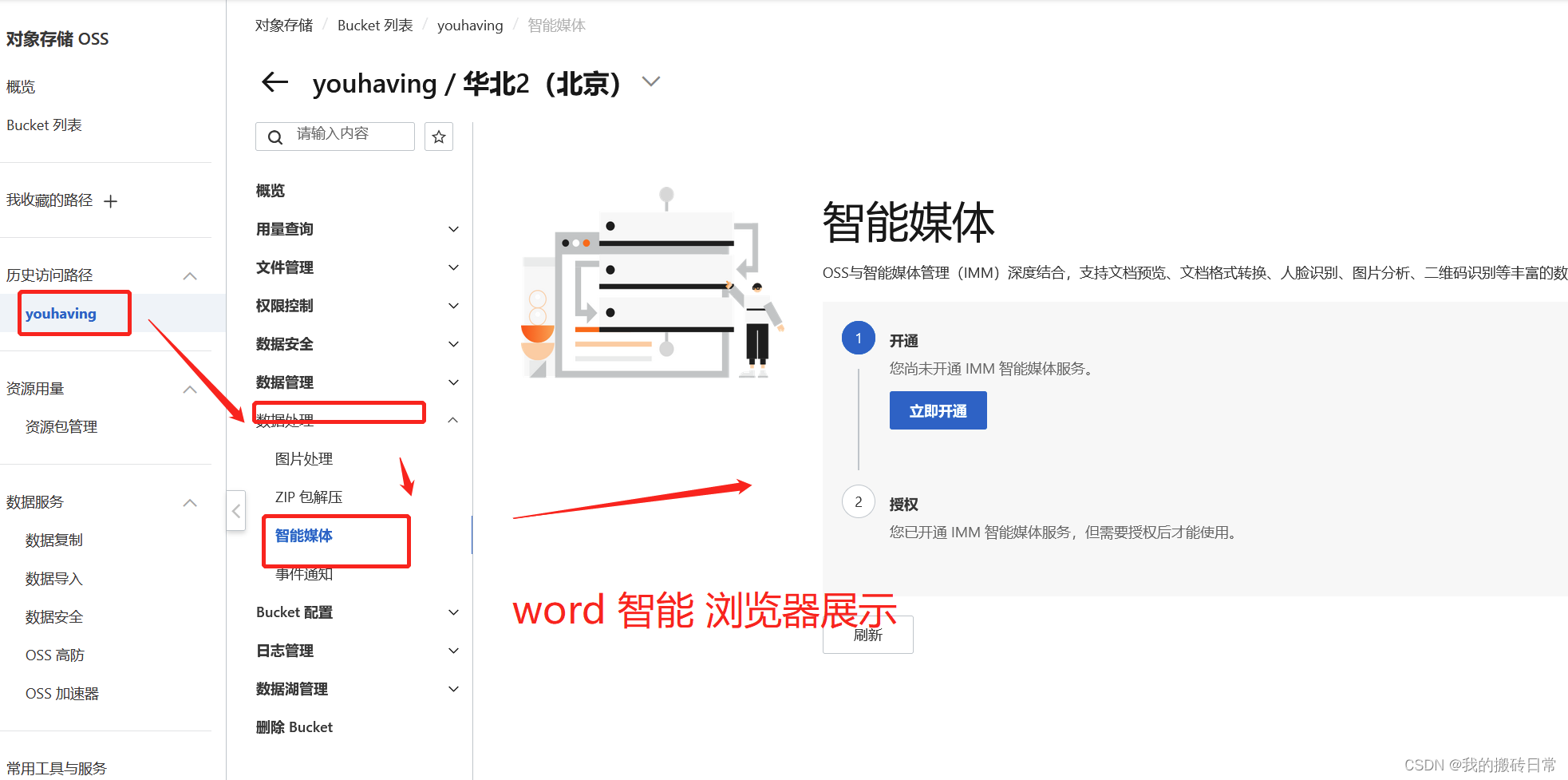Expand the 权限控制 section

[452, 305]
